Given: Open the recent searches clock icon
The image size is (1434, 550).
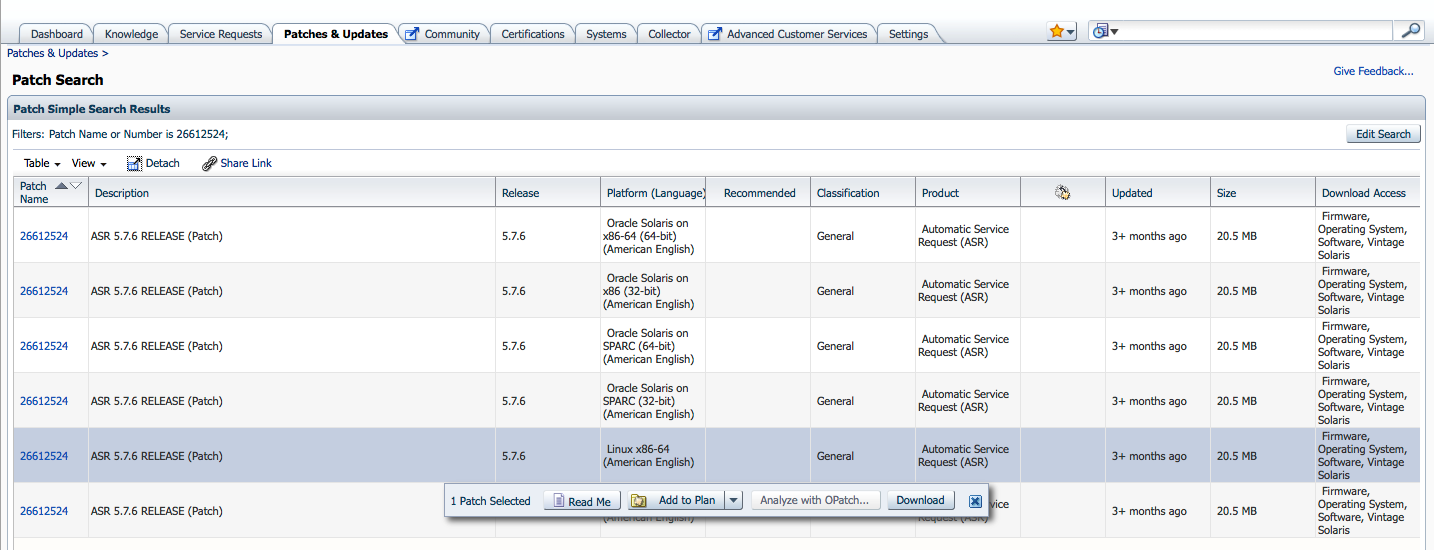Looking at the screenshot, I should (1104, 32).
